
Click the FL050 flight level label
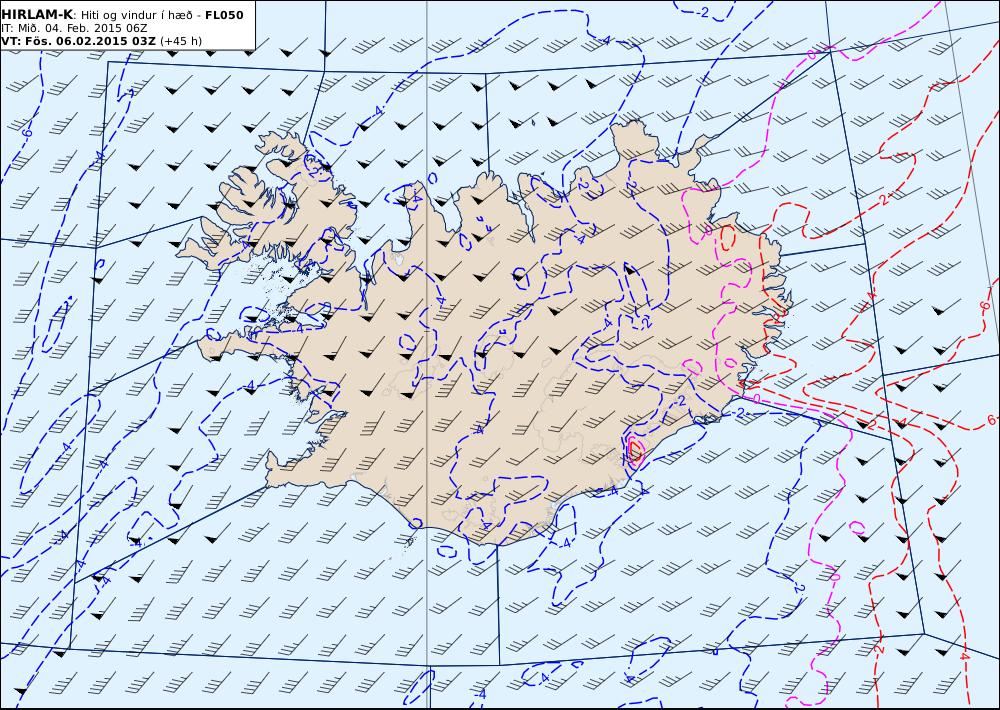point(224,15)
